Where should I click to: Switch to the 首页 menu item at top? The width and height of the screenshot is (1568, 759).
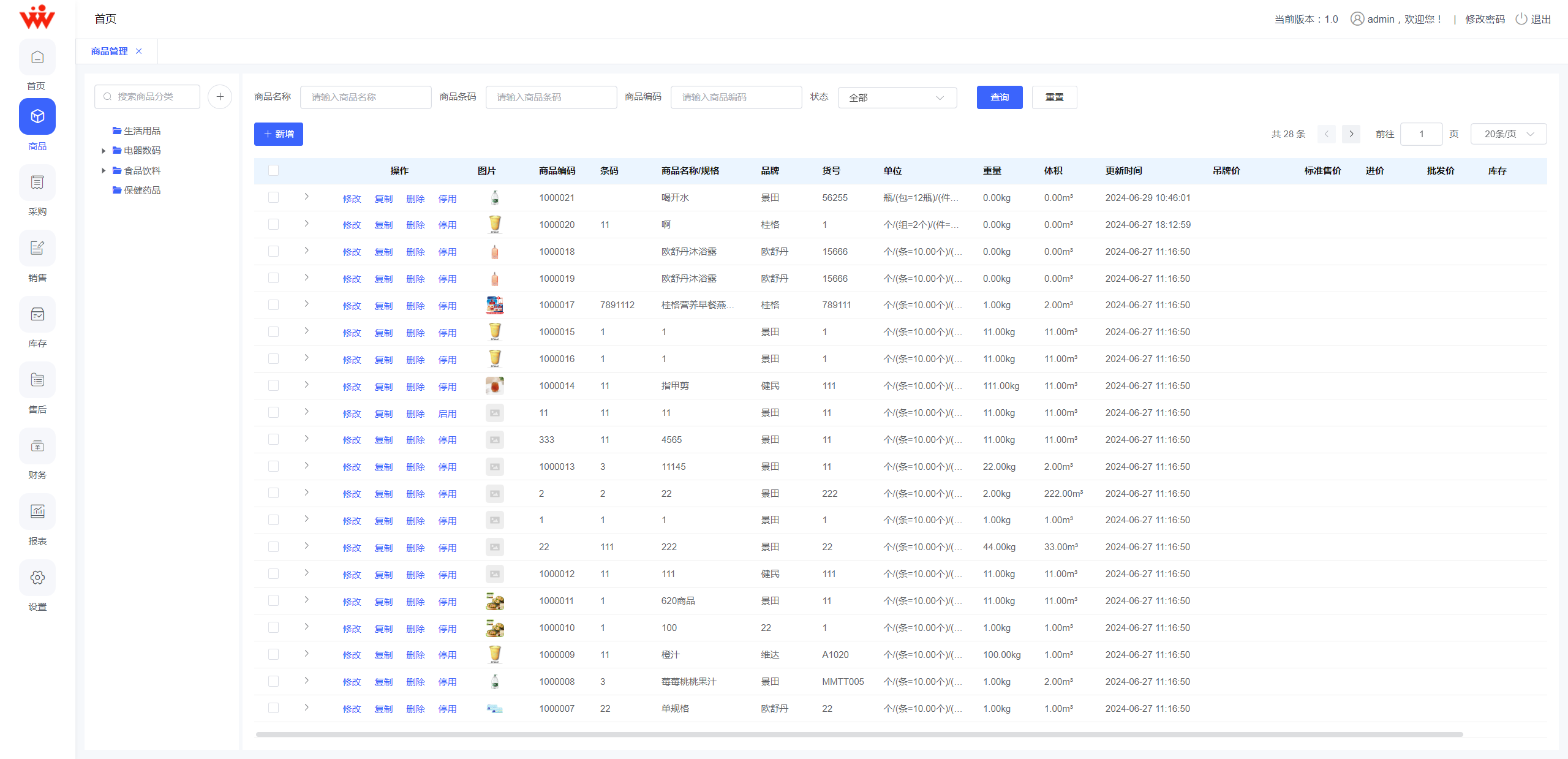coord(105,18)
